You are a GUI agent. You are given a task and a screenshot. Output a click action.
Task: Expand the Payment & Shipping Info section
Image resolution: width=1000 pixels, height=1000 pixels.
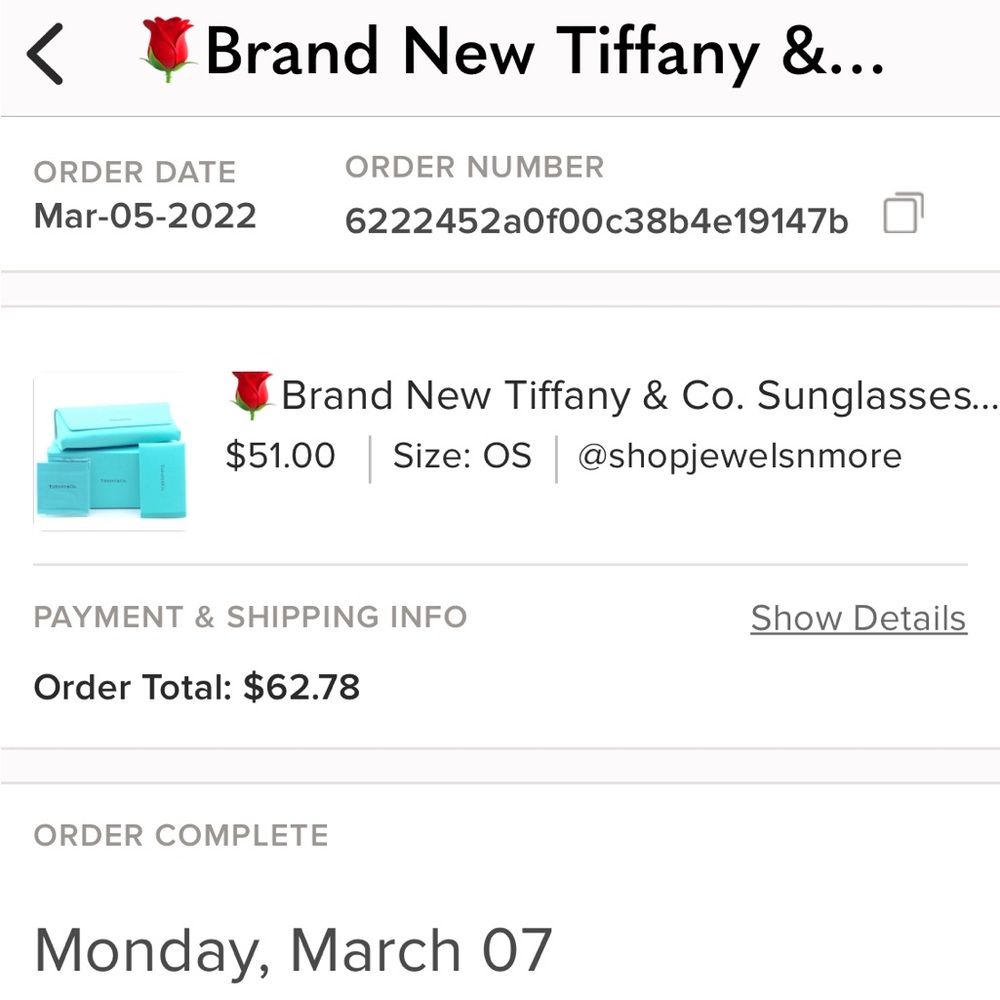pos(249,617)
